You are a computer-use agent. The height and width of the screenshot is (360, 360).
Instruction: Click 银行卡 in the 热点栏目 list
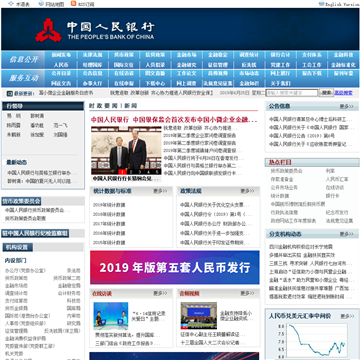coord(332,196)
